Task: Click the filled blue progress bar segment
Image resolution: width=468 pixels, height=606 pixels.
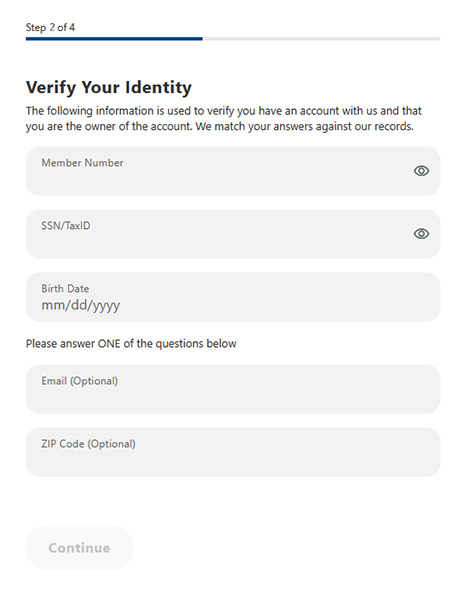Action: tap(114, 39)
